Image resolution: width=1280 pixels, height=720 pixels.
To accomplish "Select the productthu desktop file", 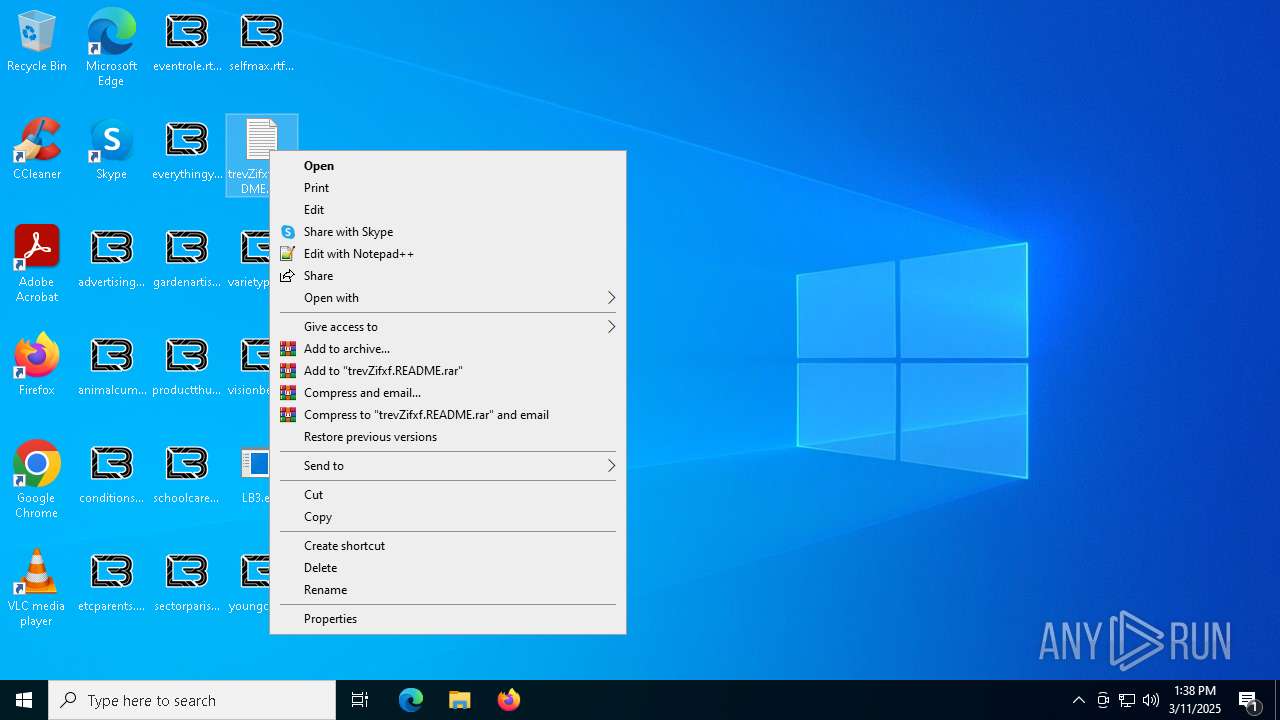I will click(x=187, y=366).
